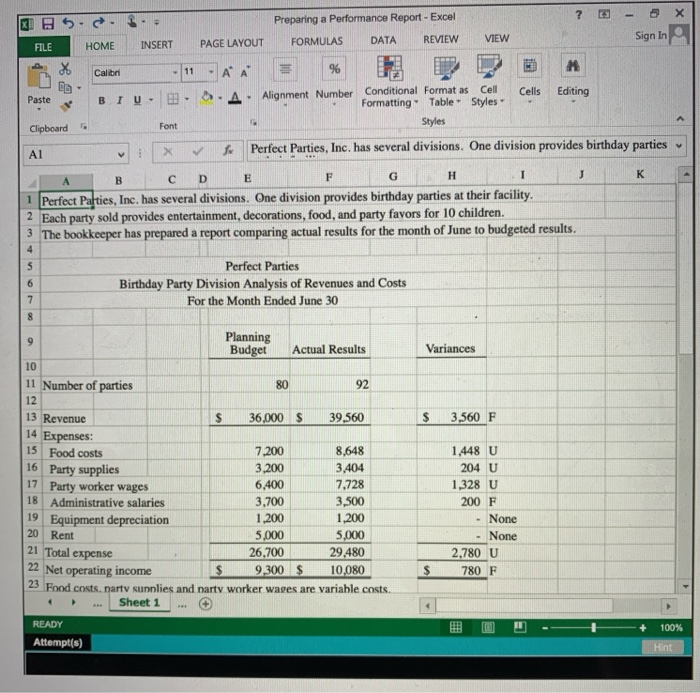
Task: Click the Hint button
Action: click(x=662, y=647)
